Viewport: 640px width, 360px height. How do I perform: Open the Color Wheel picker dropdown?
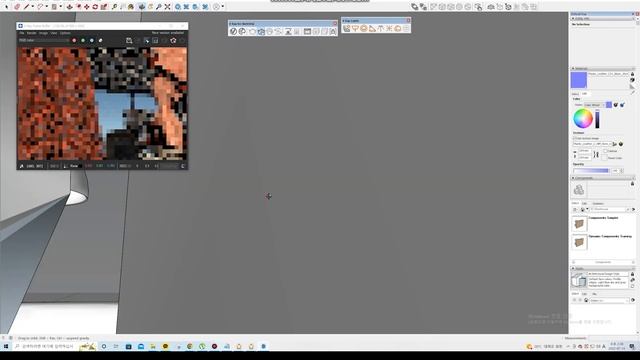[594, 105]
